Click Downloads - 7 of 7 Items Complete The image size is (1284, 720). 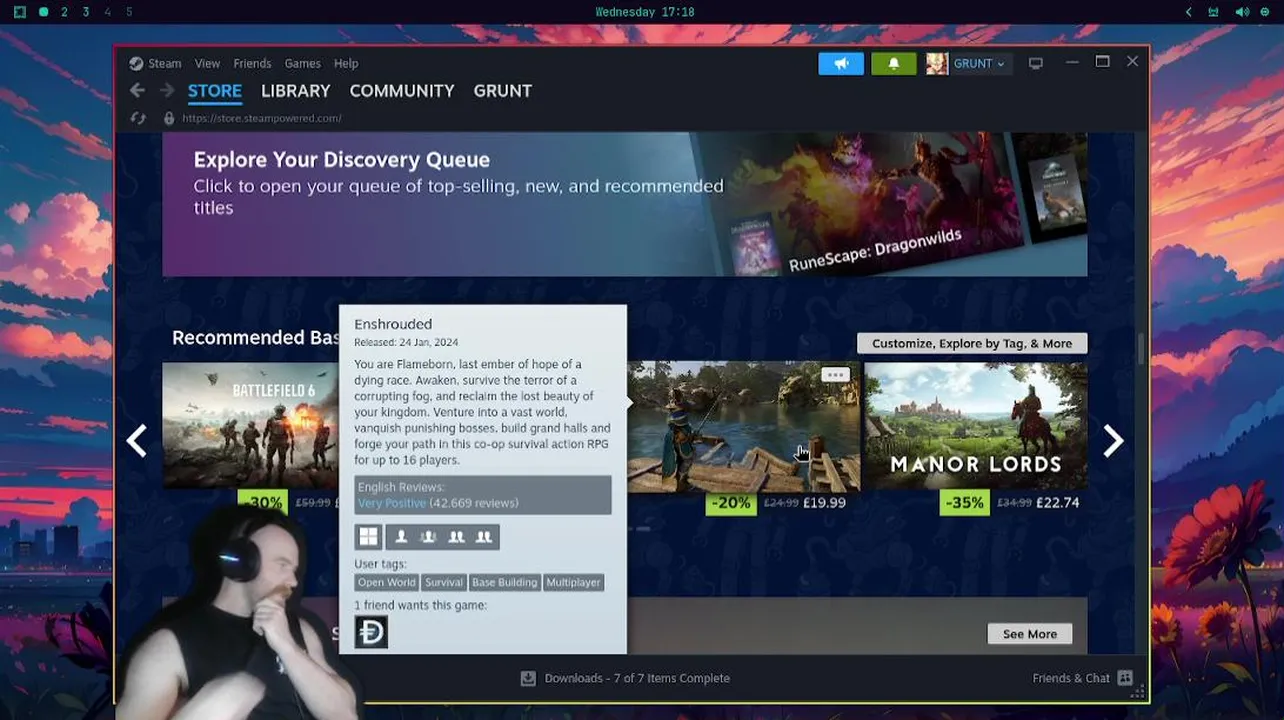[x=637, y=678]
